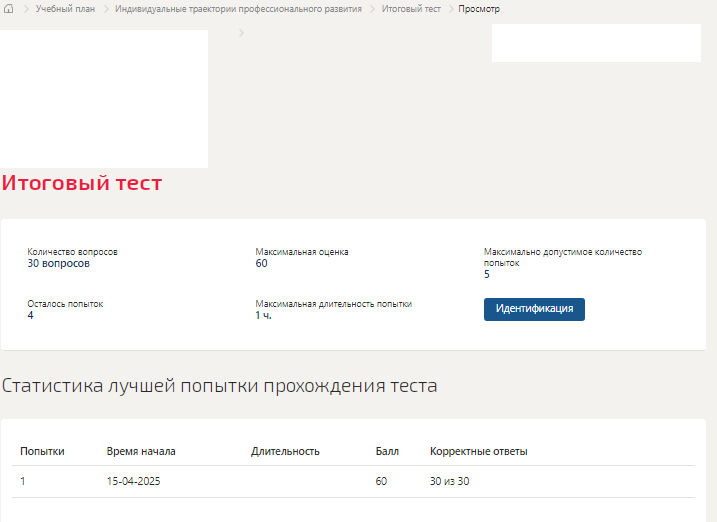Click the home icon in breadcrumbs
This screenshot has width=717, height=522.
click(9, 9)
